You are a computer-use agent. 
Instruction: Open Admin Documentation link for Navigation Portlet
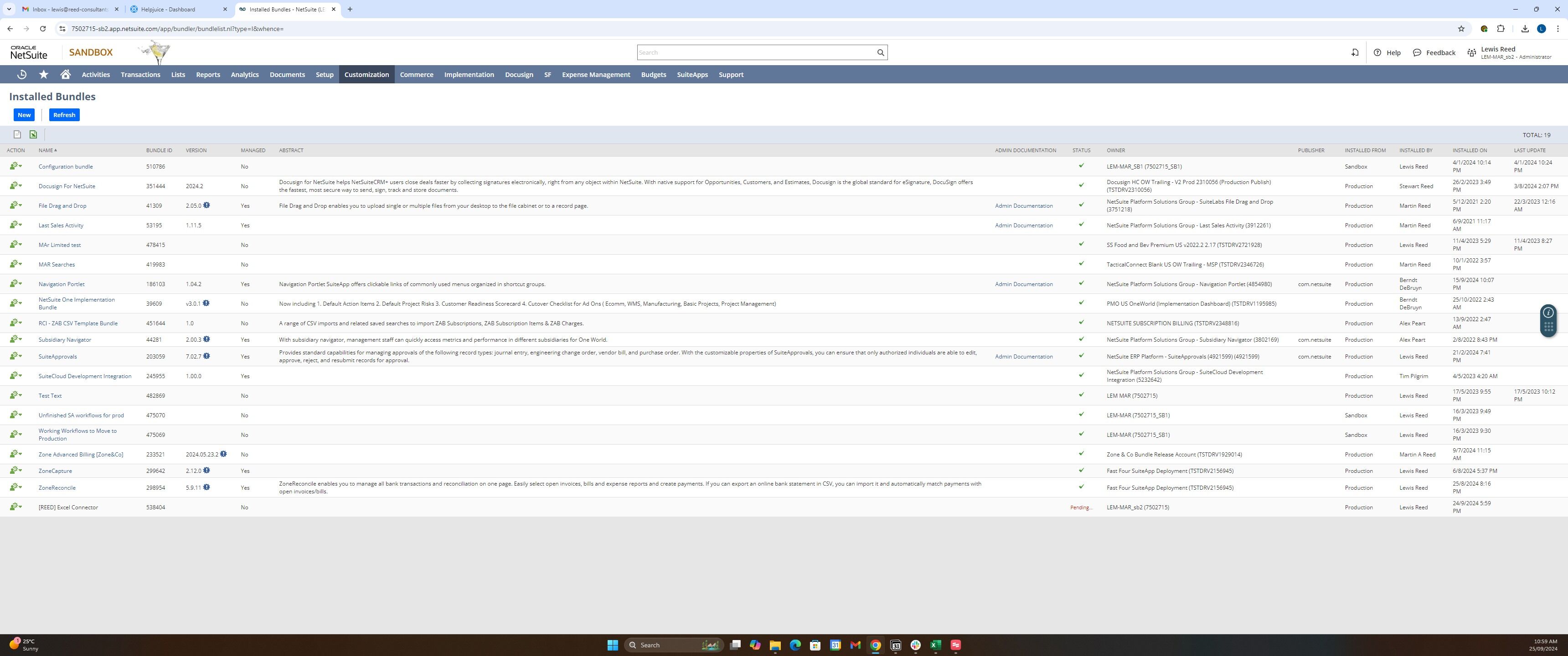1023,284
